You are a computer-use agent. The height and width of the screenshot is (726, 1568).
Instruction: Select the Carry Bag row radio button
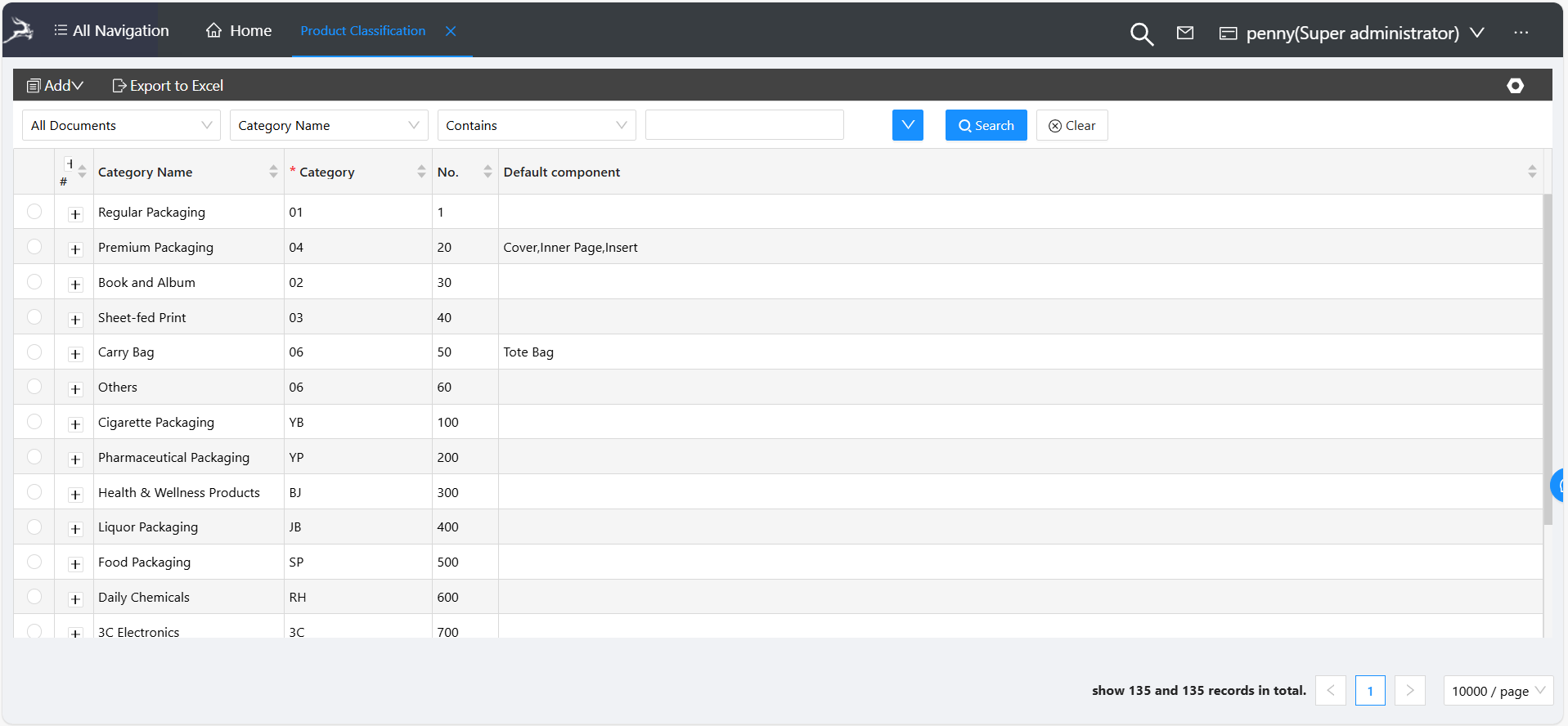pyautogui.click(x=34, y=352)
